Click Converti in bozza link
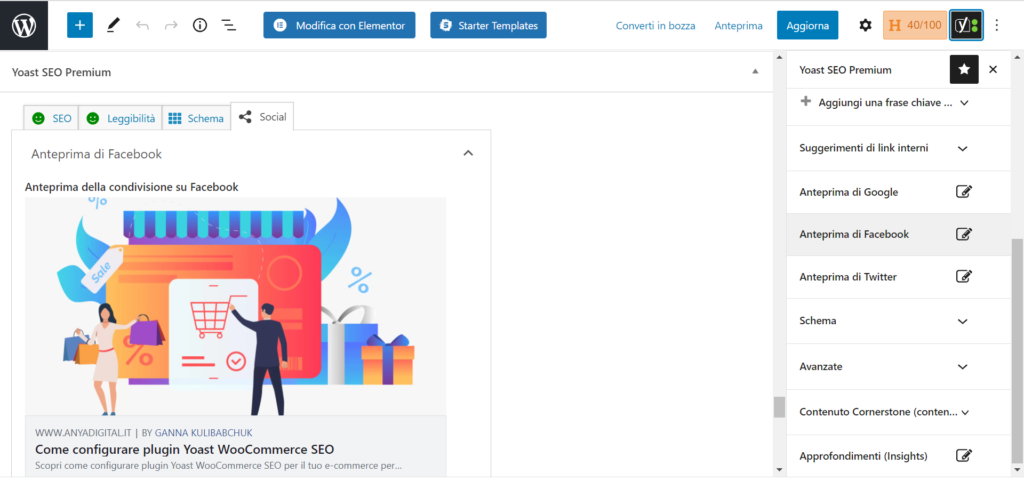This screenshot has height=481, width=1024. 655,25
